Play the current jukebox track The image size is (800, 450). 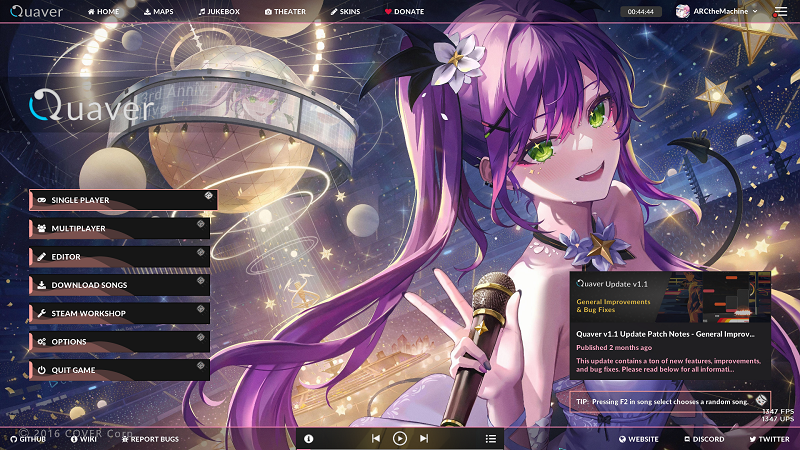tap(399, 438)
